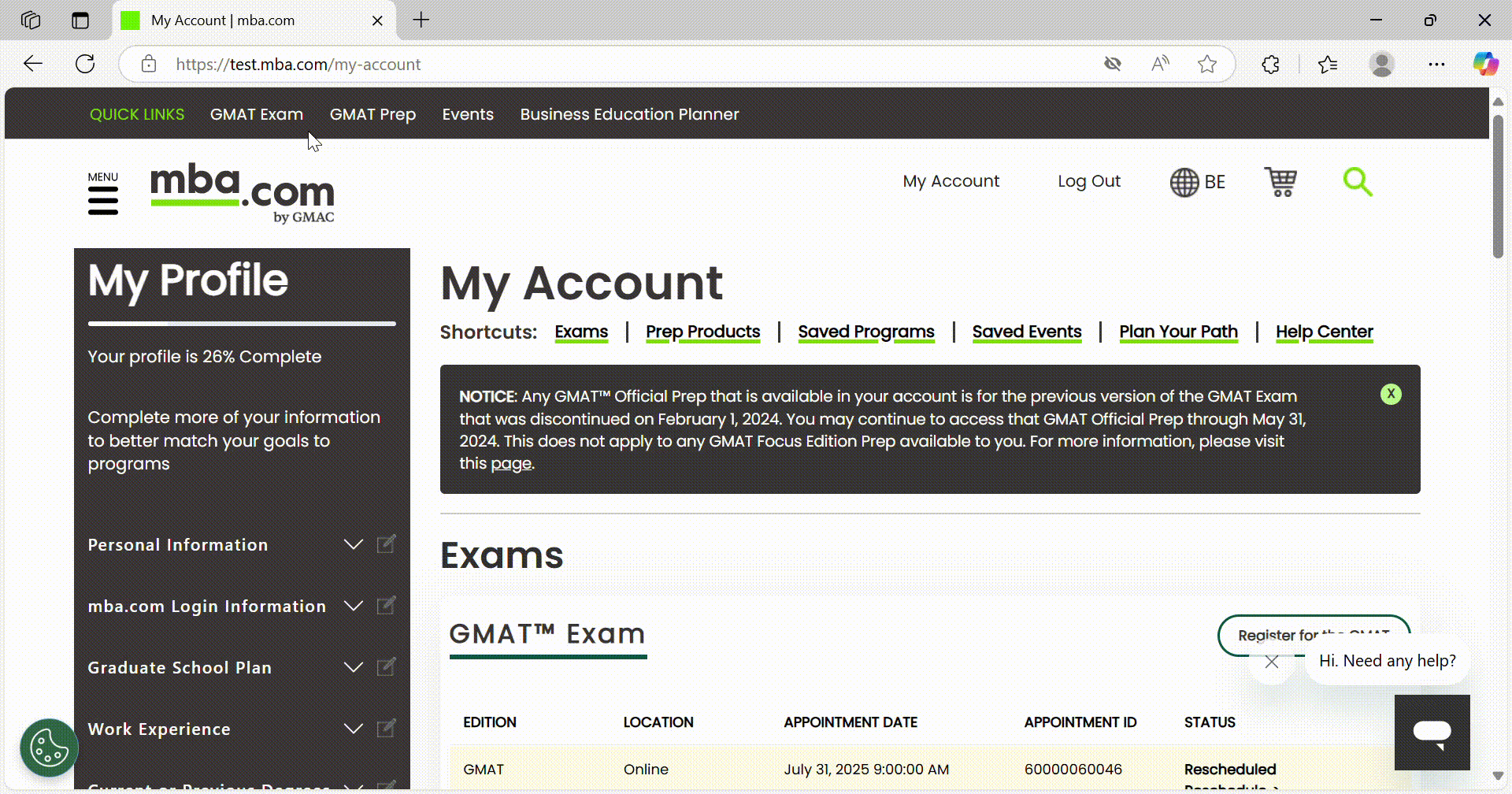This screenshot has width=1512, height=794.
Task: Open a new browser tab
Action: tap(421, 20)
